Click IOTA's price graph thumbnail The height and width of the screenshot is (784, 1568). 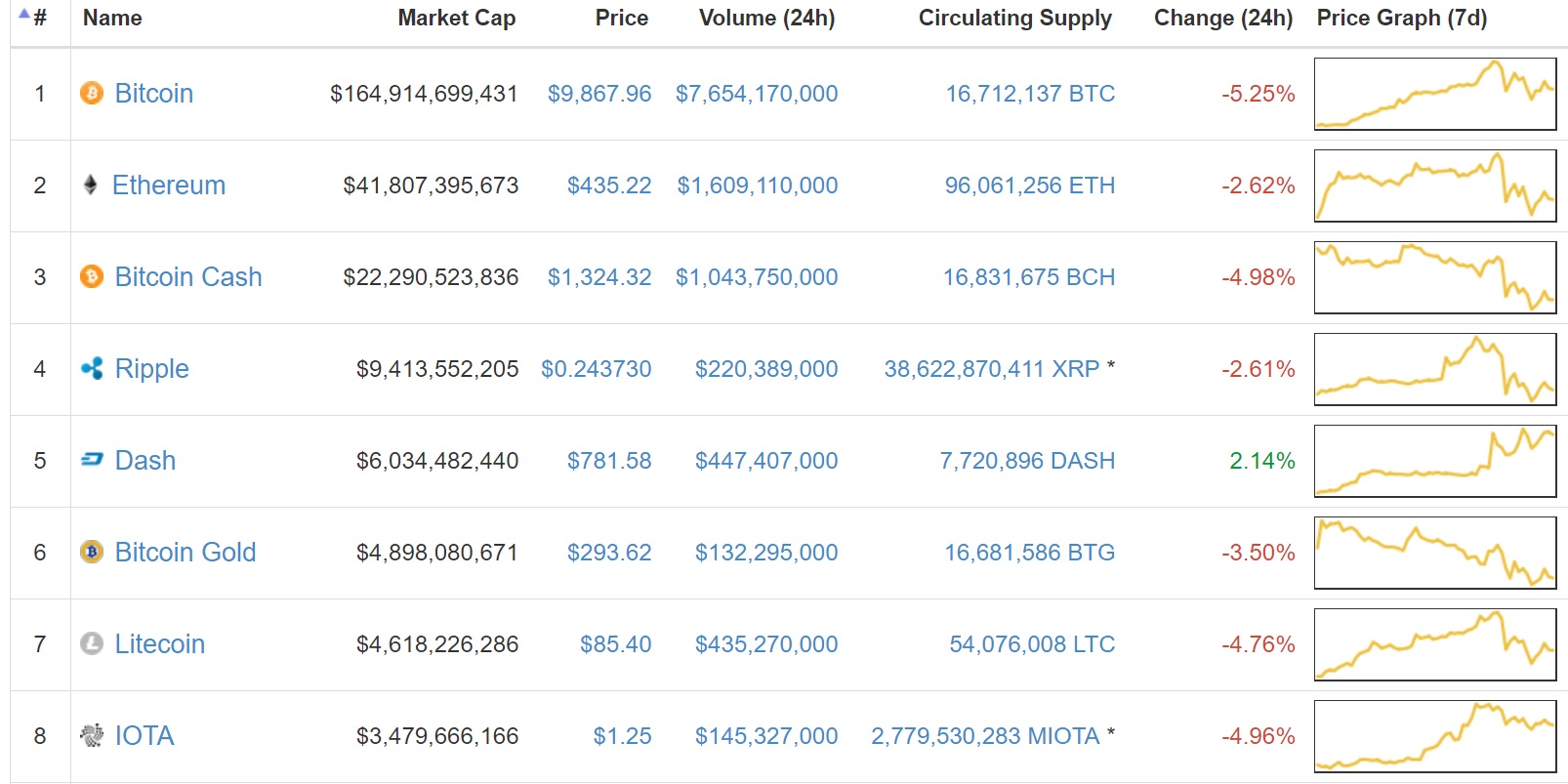coord(1435,736)
